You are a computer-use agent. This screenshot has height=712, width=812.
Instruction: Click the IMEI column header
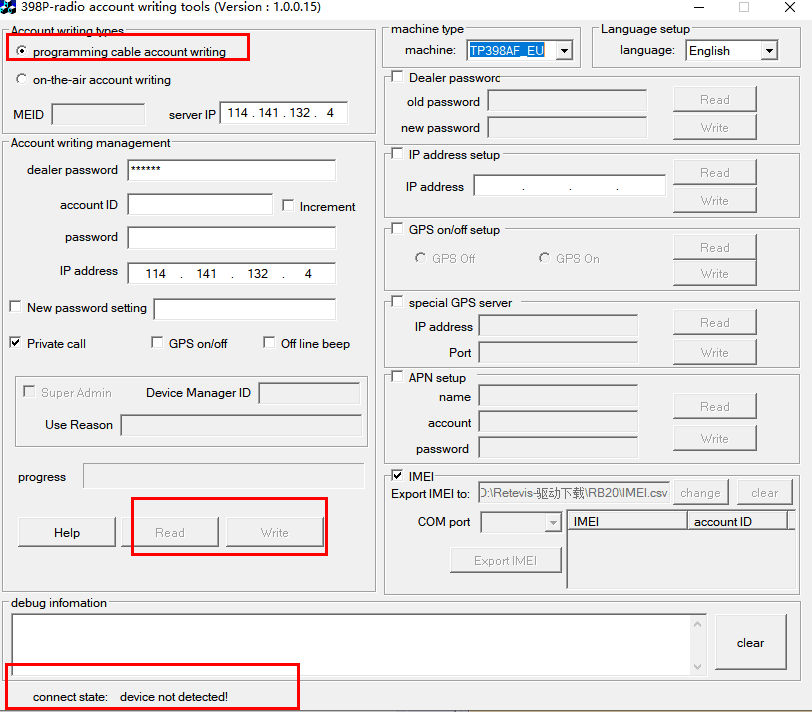pos(627,521)
